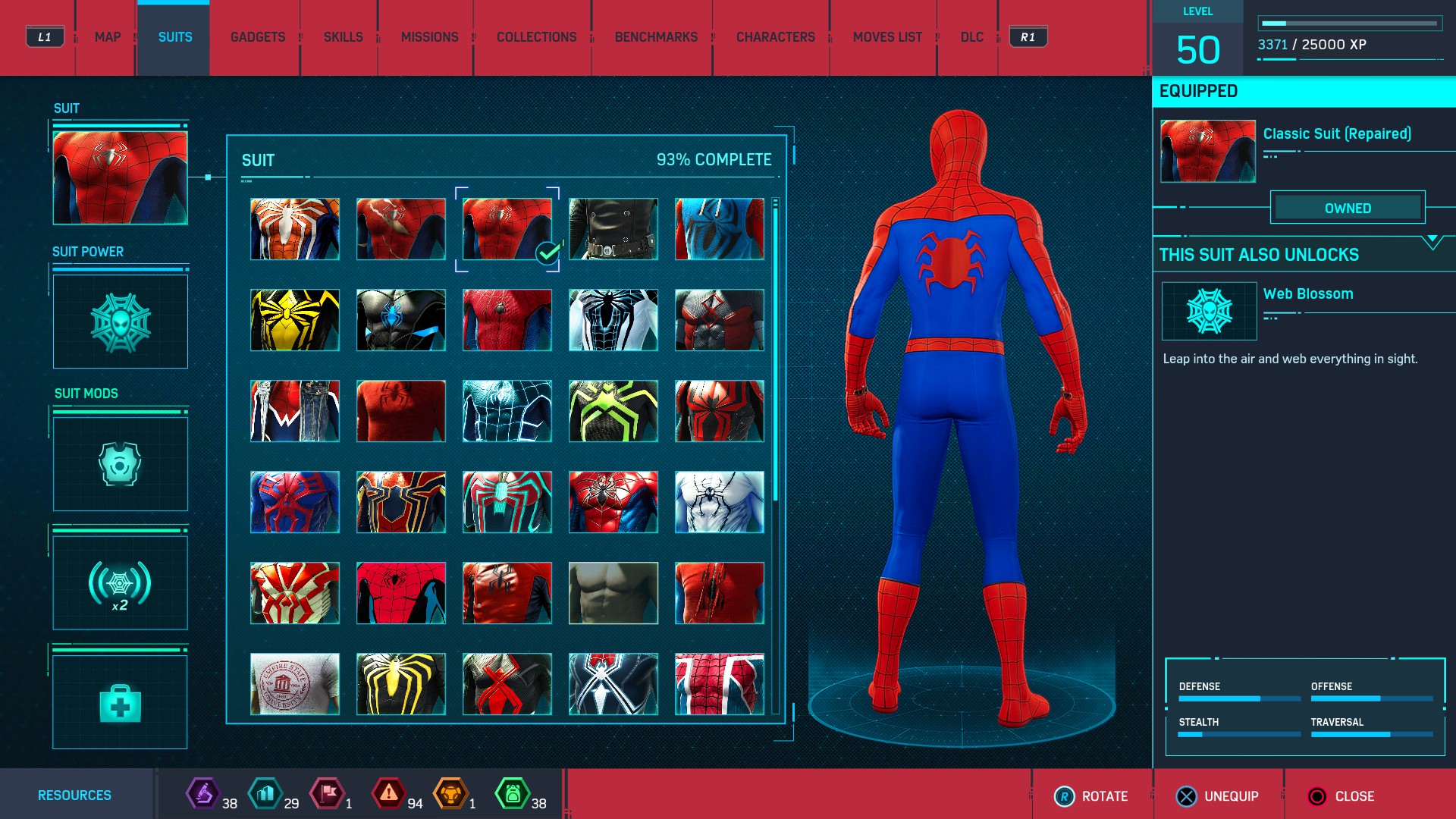Select the shield armor suit mod

[120, 463]
